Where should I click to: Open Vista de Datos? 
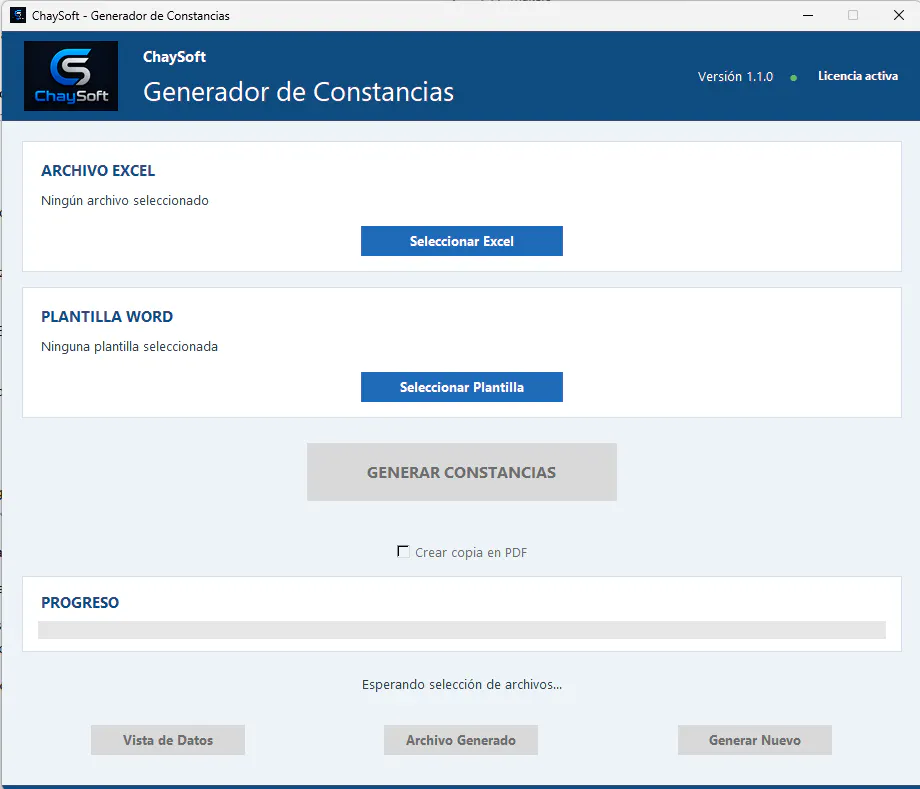click(x=168, y=740)
